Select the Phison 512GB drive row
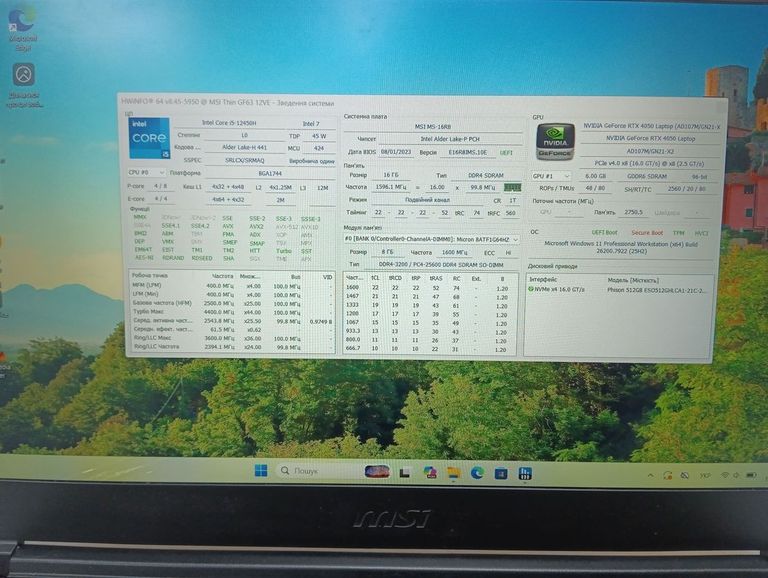Viewport: 768px width, 578px height. [619, 290]
